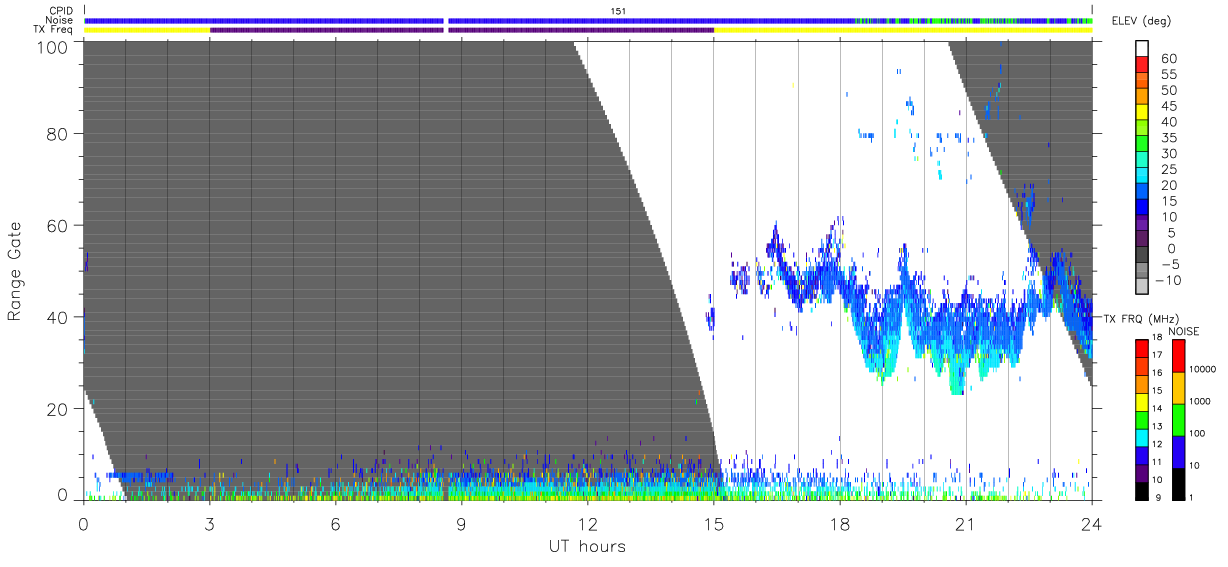Click the '45' label on the ELEV scale
The image size is (1228, 567).
(1167, 106)
